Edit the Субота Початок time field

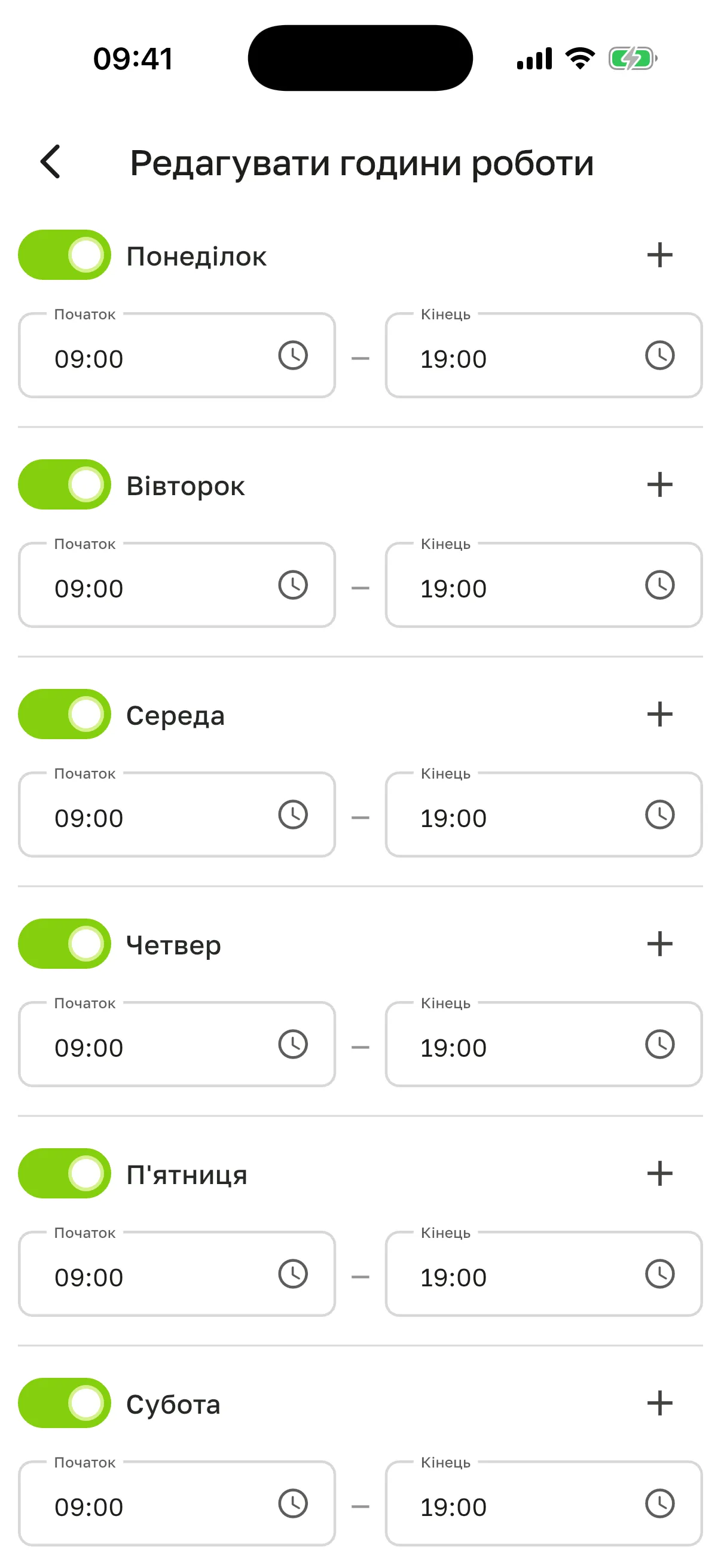click(177, 1503)
